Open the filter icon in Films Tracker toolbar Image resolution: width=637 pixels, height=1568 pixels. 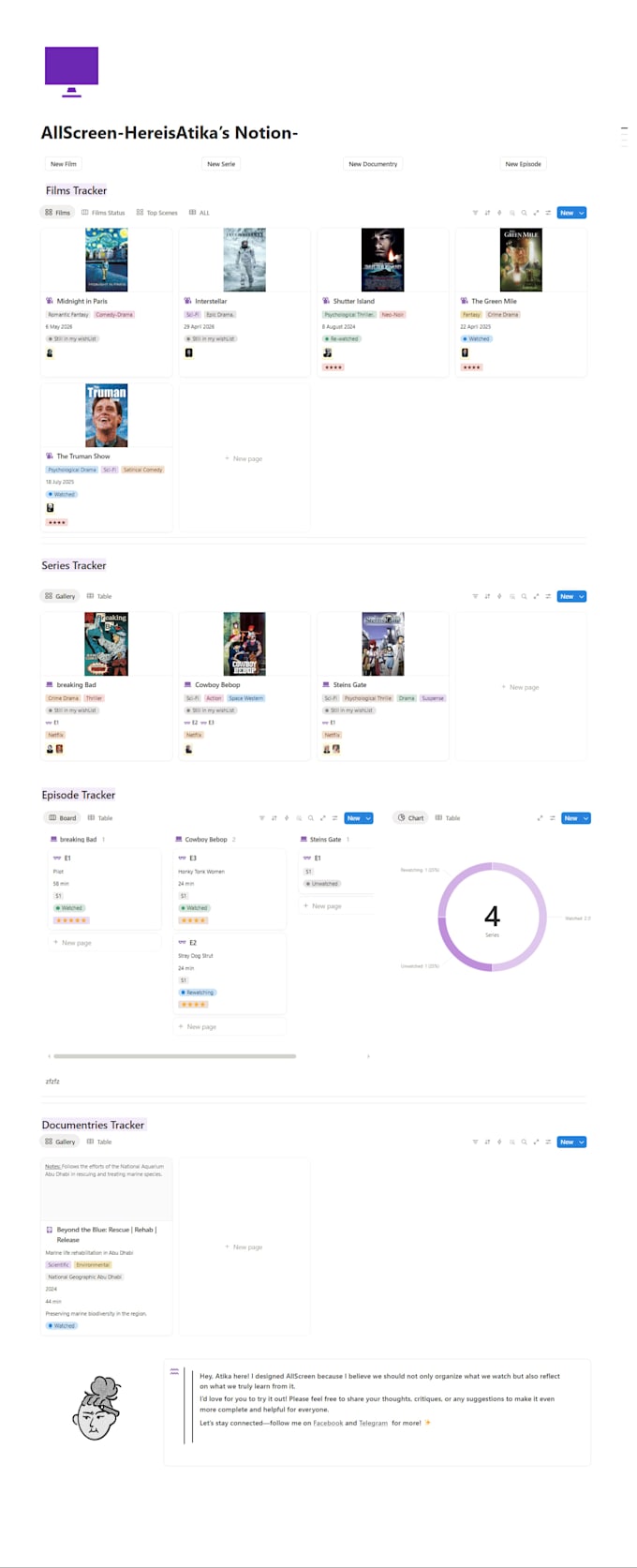tap(475, 213)
